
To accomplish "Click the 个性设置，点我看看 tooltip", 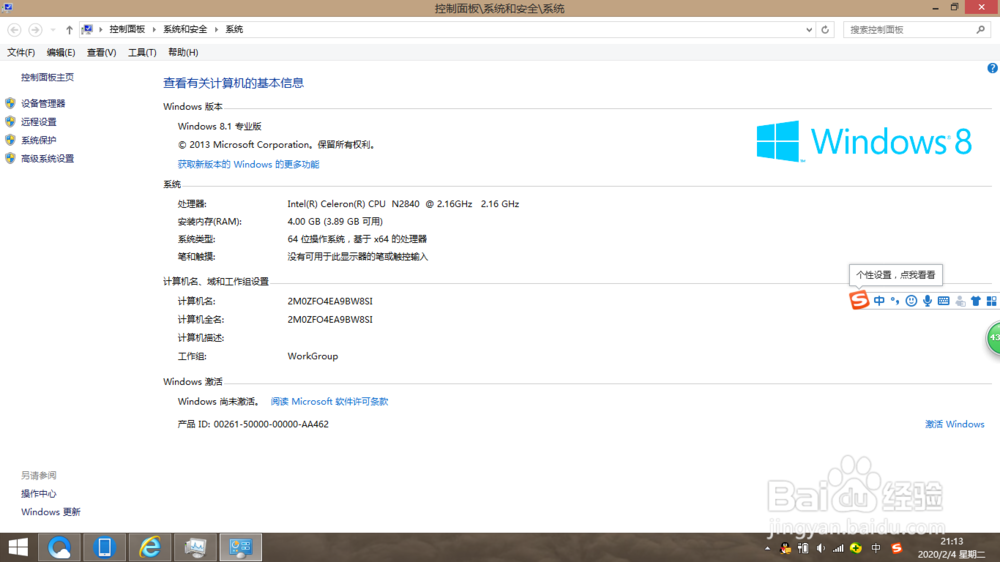I will click(x=895, y=275).
